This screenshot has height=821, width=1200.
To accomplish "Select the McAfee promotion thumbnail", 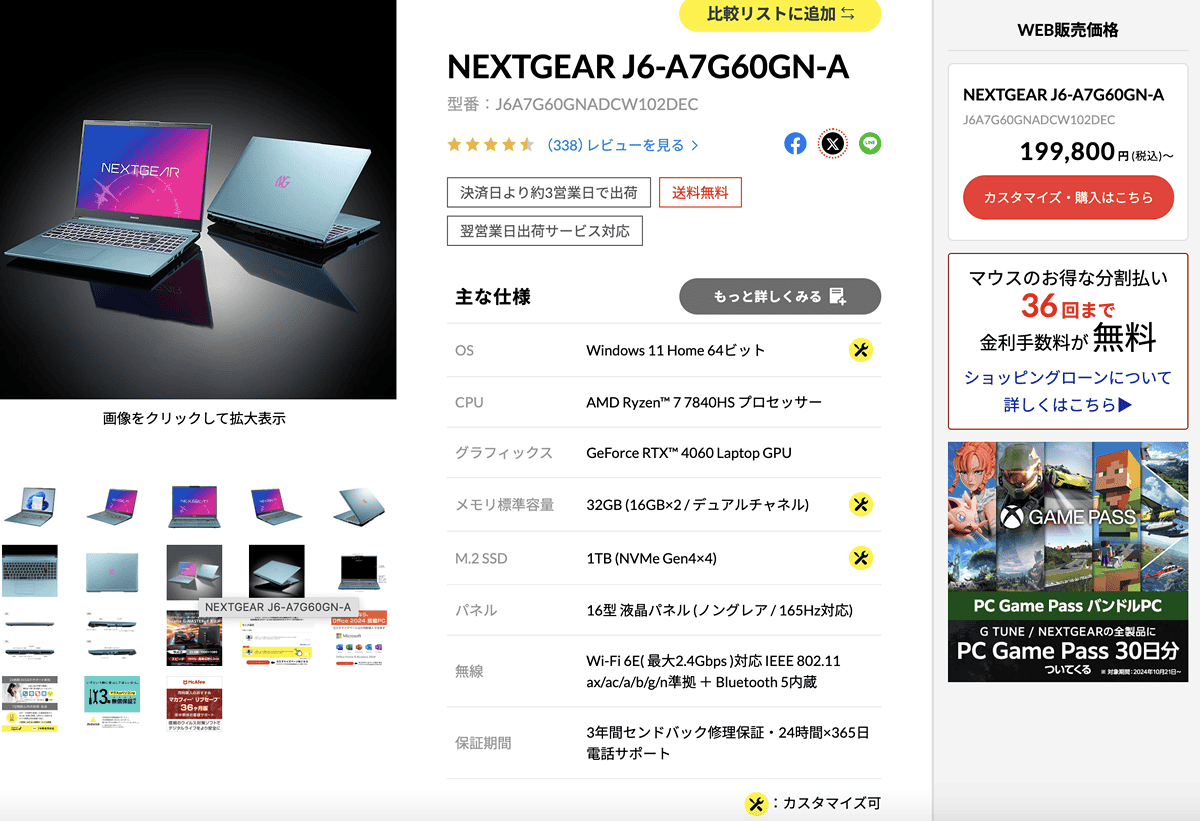I will (x=194, y=703).
